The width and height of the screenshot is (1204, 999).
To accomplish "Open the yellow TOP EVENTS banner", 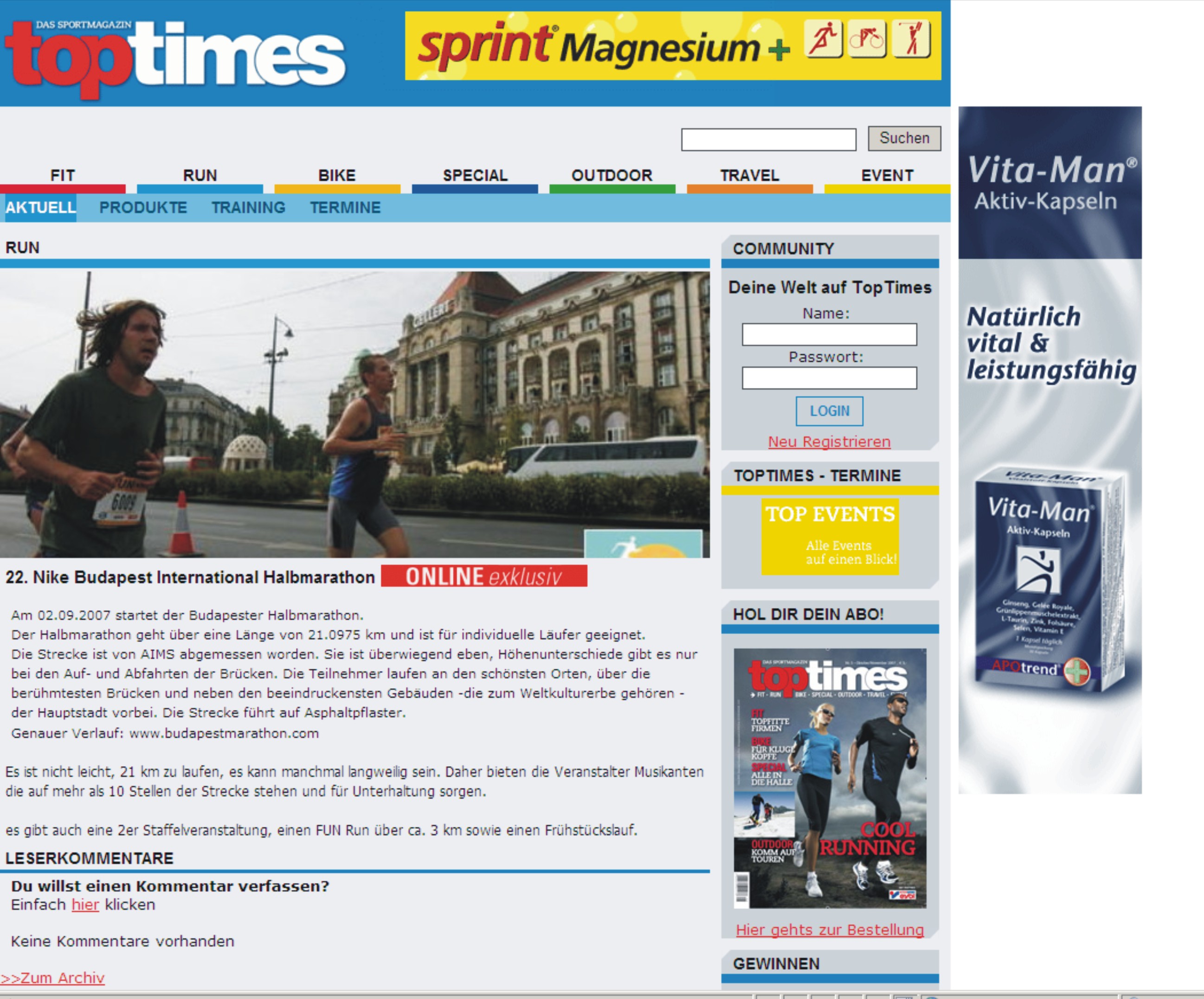I will pos(830,537).
